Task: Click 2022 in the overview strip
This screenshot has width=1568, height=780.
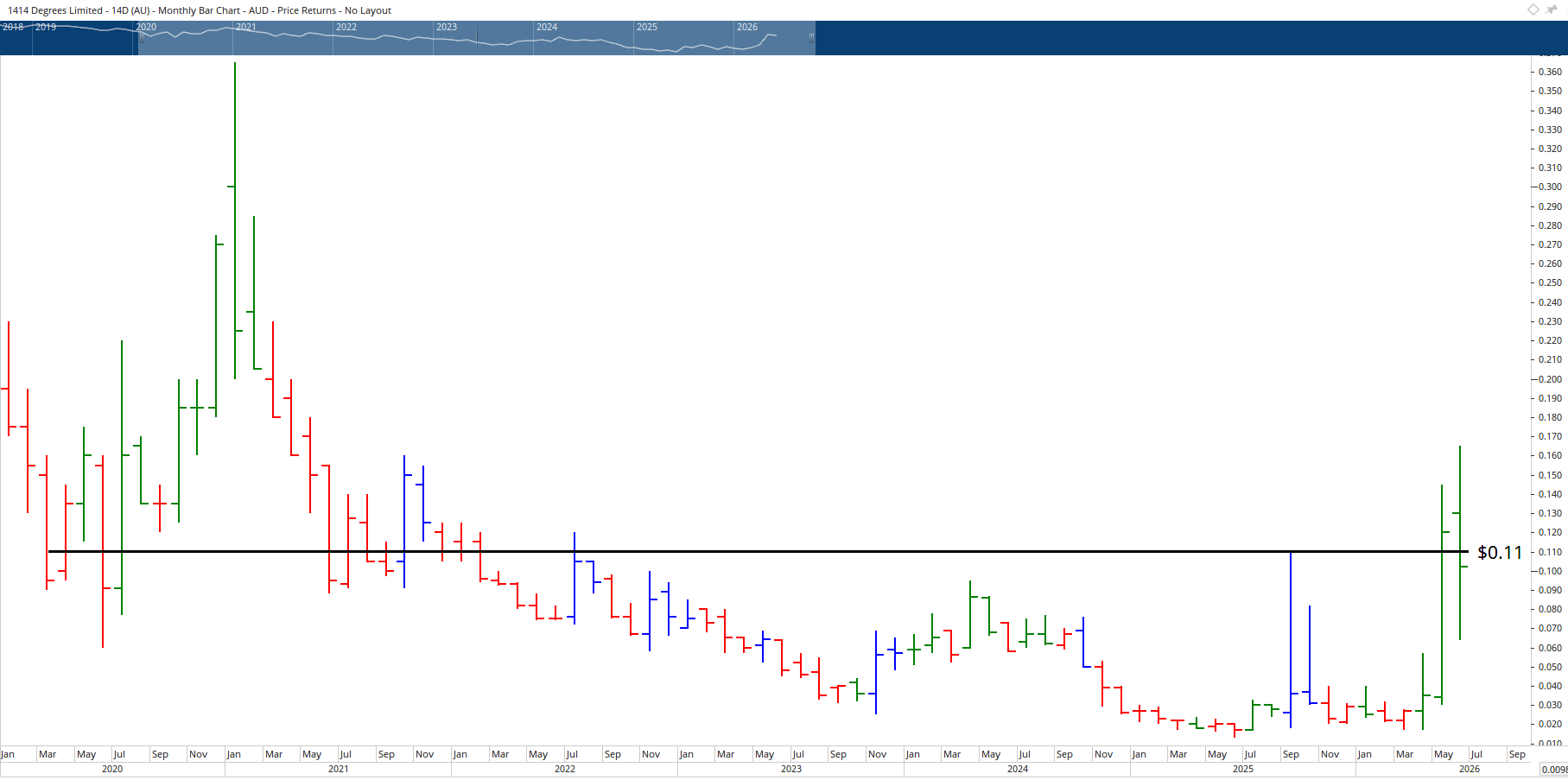Action: click(x=346, y=27)
